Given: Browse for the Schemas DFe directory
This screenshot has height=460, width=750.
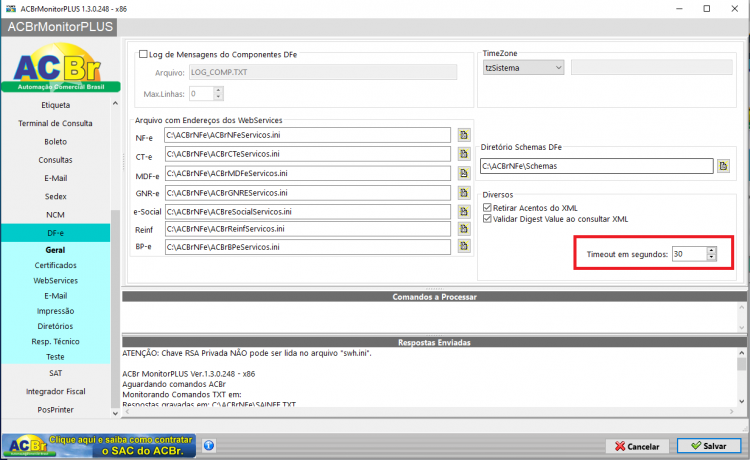Looking at the screenshot, I should [x=723, y=166].
